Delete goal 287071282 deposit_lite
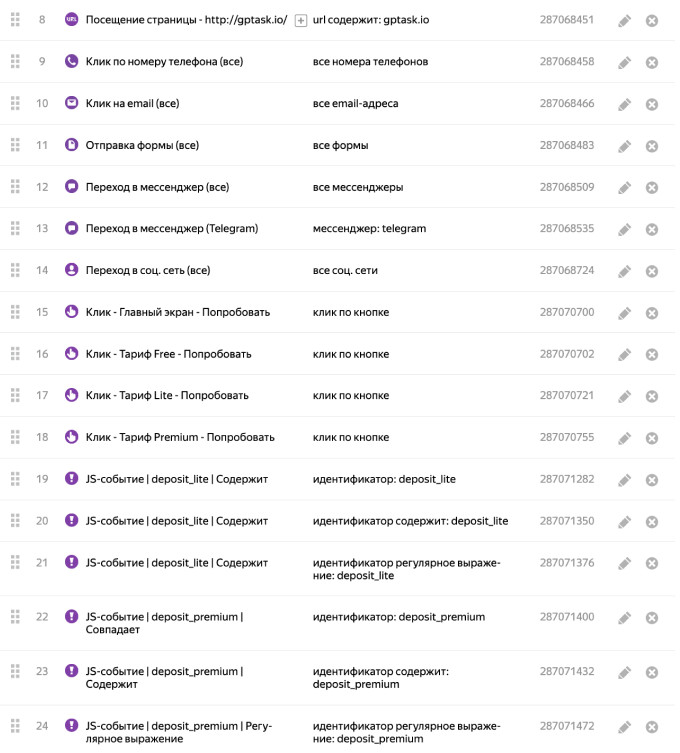 [x=652, y=480]
